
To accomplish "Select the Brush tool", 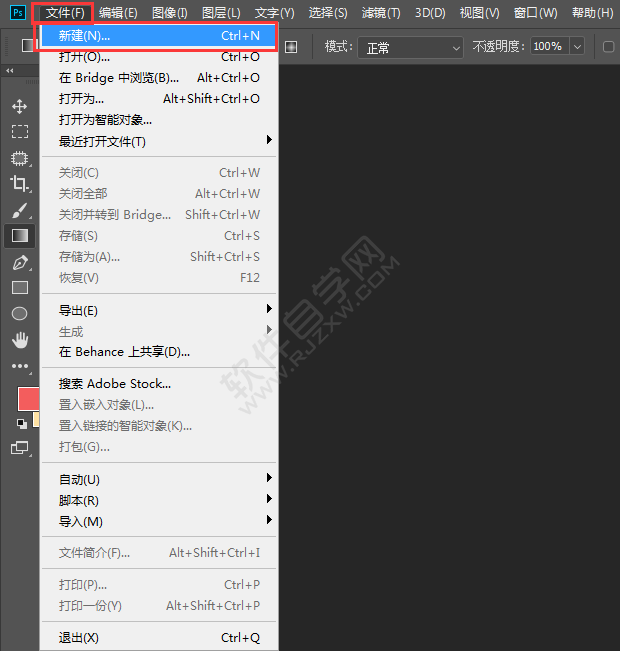I will (x=20, y=210).
